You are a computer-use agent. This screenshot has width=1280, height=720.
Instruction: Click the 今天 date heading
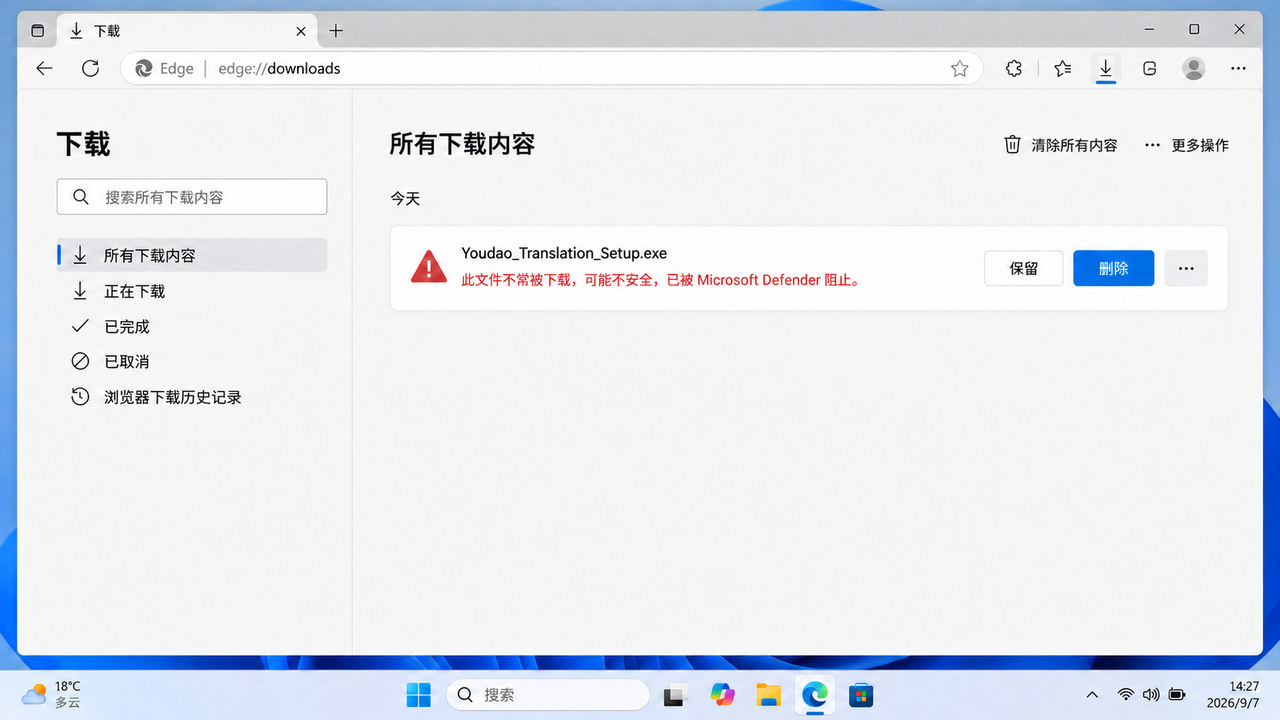tap(405, 199)
